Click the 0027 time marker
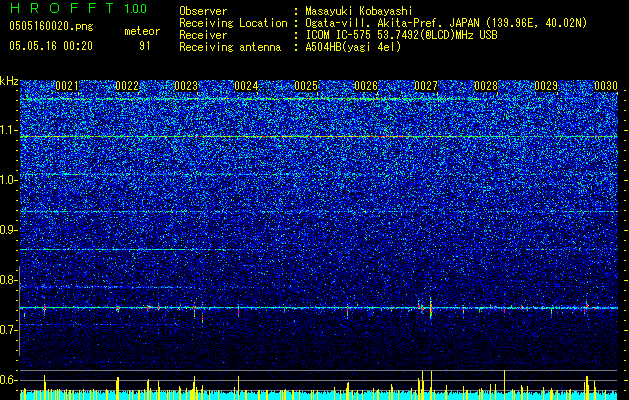The width and height of the screenshot is (629, 400). coord(426,86)
